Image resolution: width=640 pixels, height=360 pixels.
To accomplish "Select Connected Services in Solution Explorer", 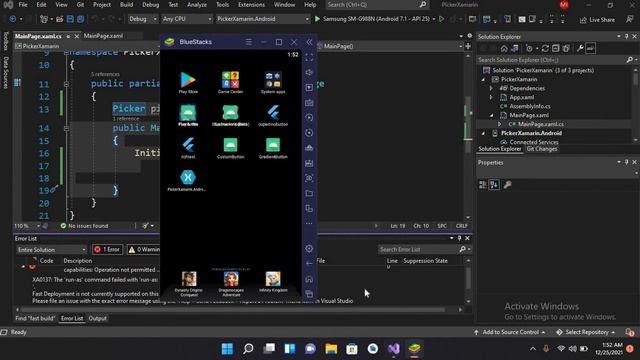I will tap(533, 142).
